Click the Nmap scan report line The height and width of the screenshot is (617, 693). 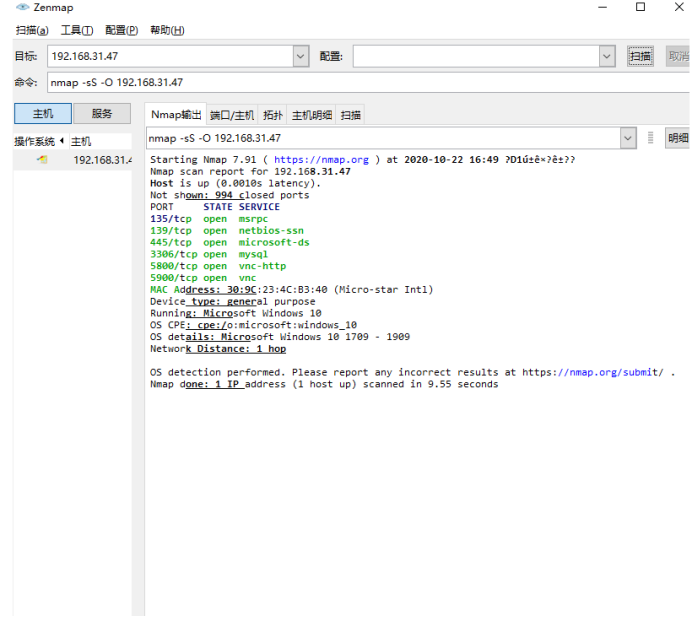pyautogui.click(x=251, y=171)
